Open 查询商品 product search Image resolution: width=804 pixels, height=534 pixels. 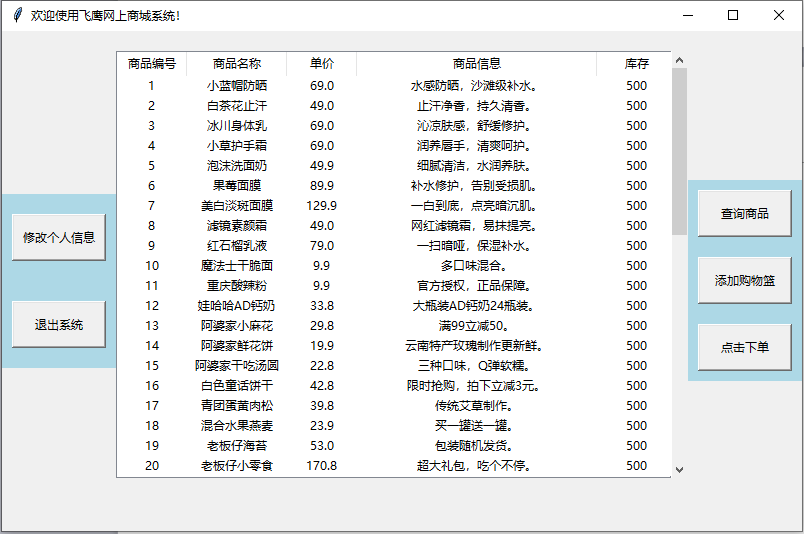[x=745, y=213]
